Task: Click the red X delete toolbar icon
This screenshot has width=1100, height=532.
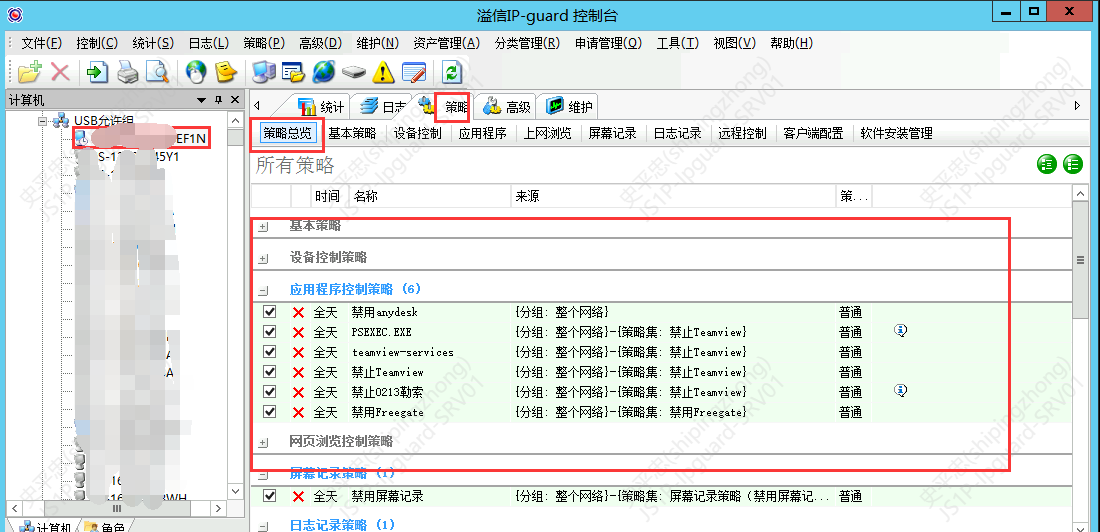Action: coord(60,72)
